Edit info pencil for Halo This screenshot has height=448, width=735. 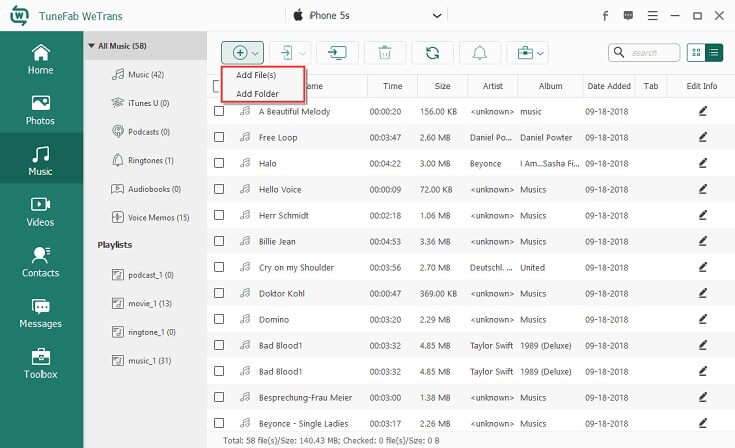coord(702,163)
